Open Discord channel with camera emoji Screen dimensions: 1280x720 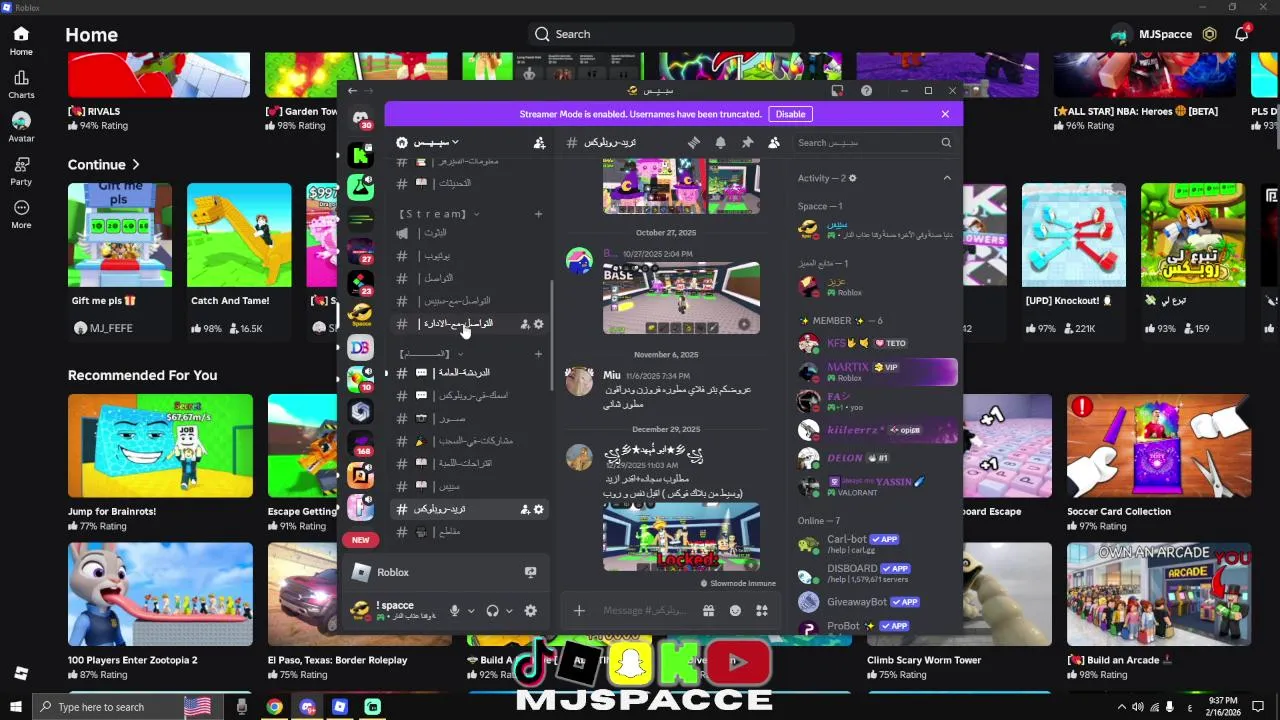pos(468,418)
